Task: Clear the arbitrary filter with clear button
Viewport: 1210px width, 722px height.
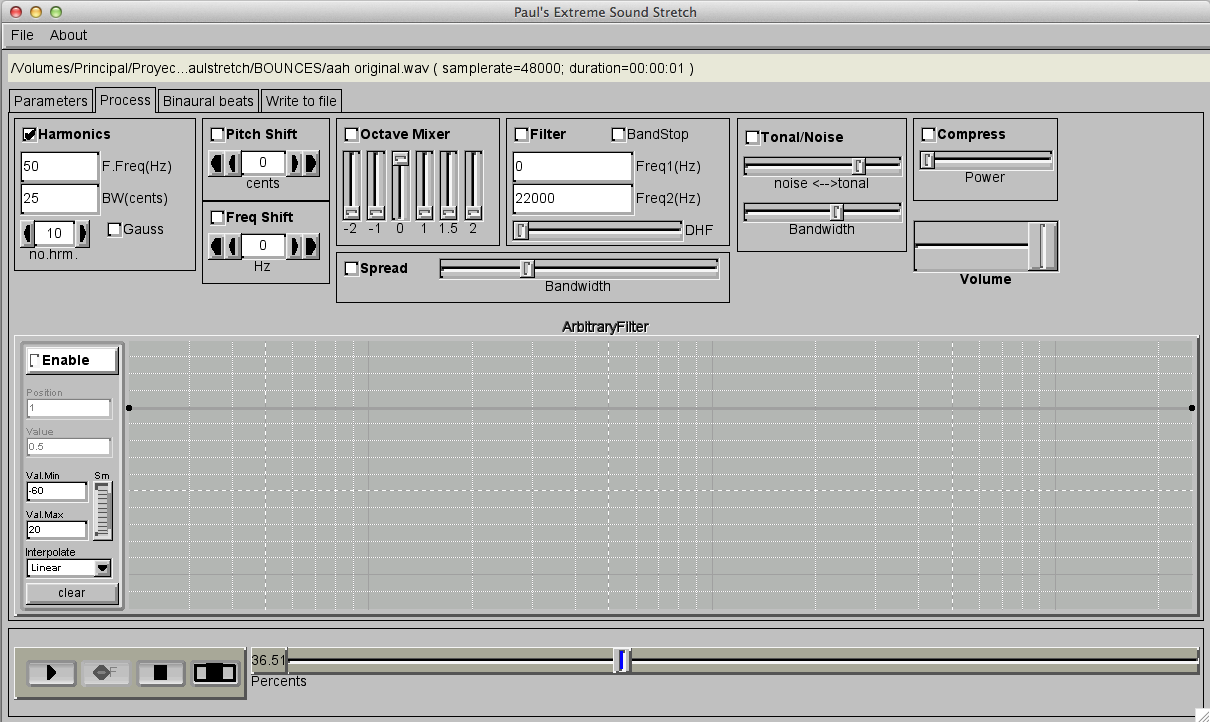Action: 72,593
